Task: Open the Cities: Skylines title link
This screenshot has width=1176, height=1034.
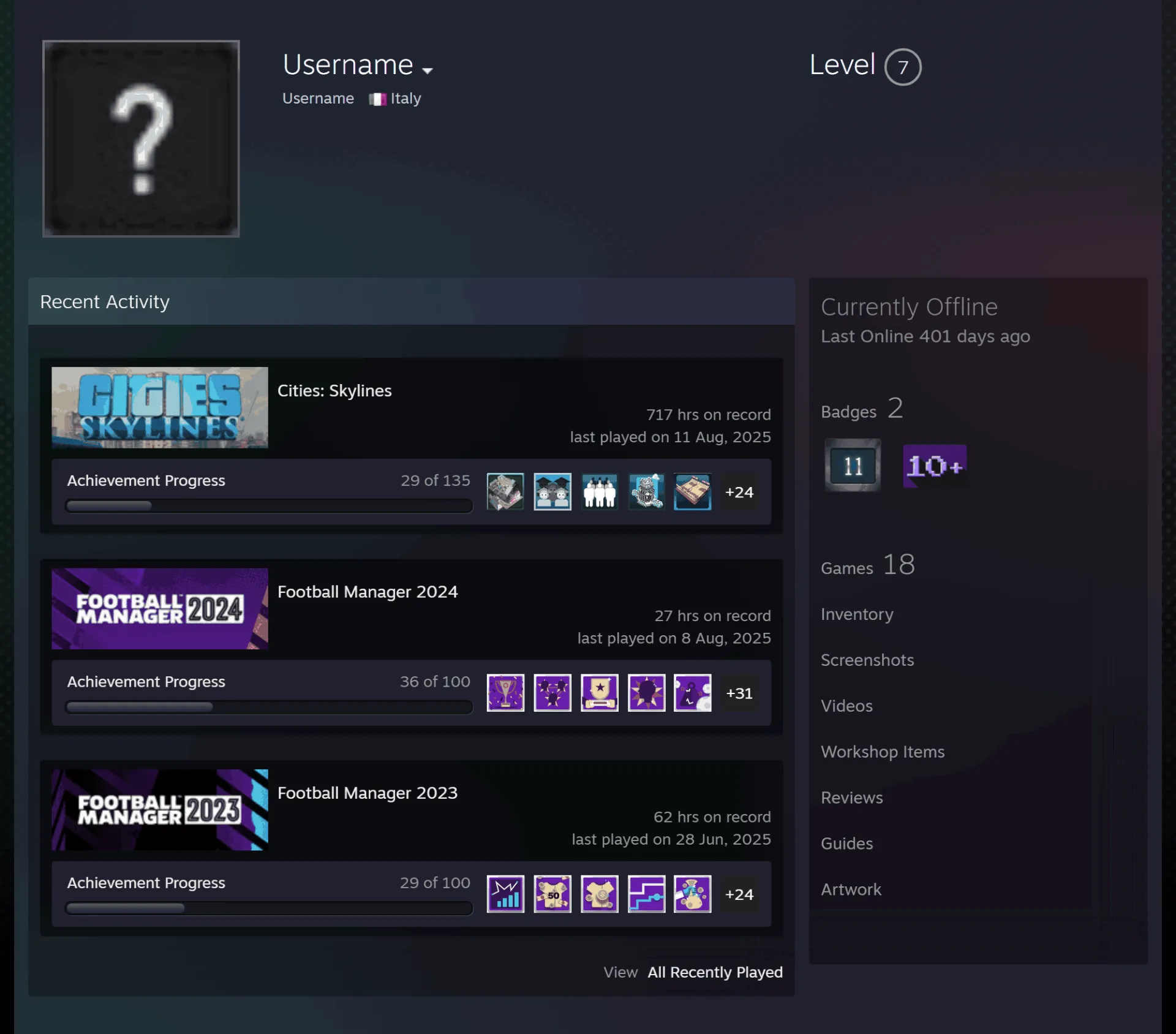Action: coord(334,391)
